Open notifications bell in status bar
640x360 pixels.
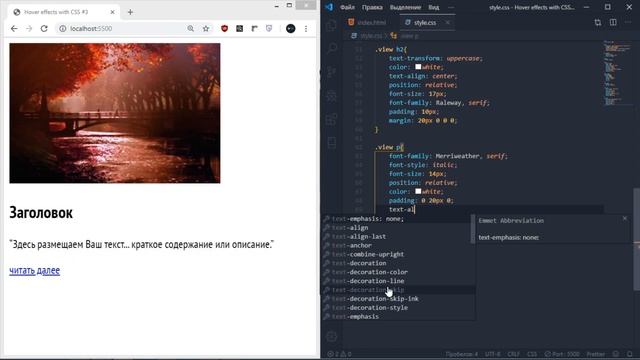pos(629,354)
